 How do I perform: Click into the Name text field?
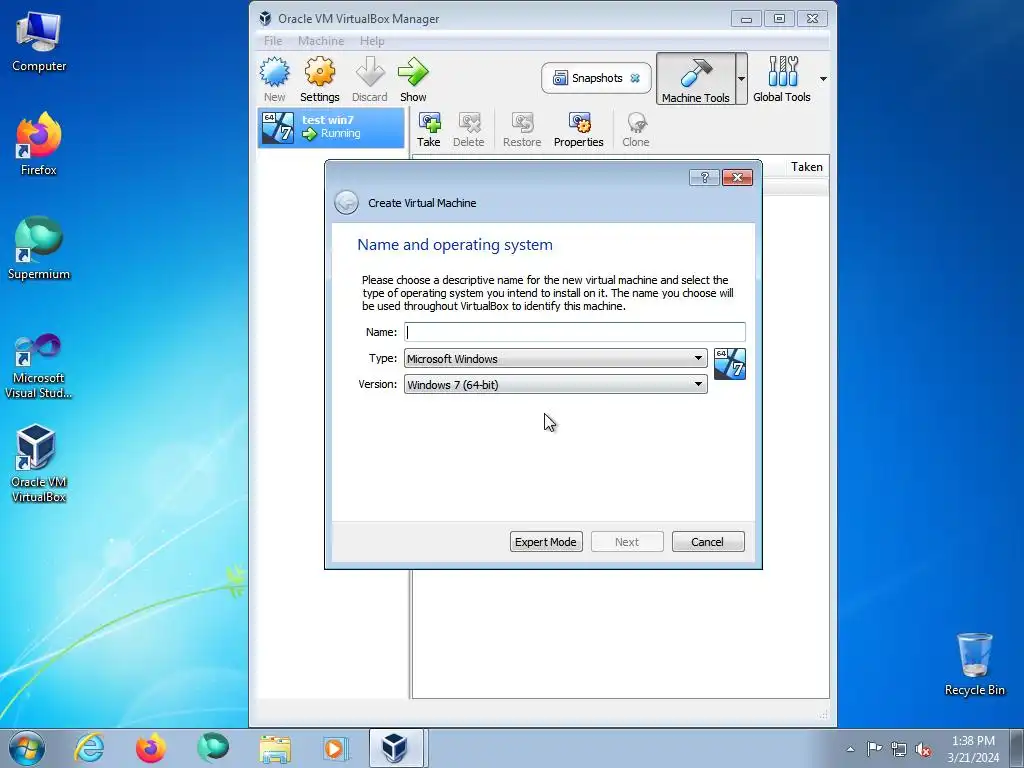pos(575,332)
